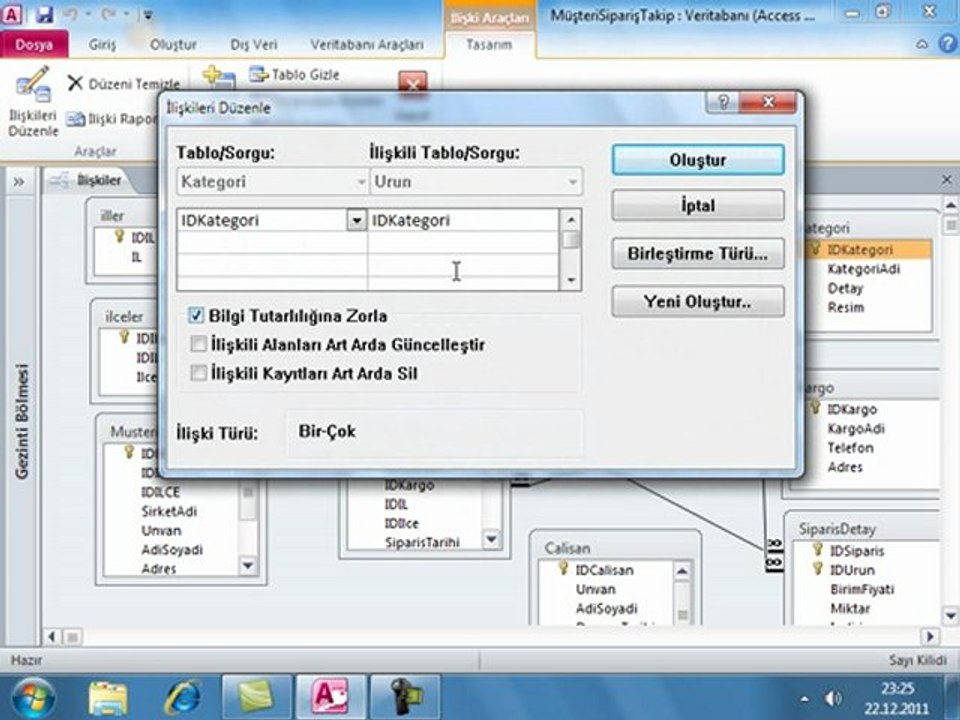Click the Access application icon at top-left

pyautogui.click(x=12, y=13)
